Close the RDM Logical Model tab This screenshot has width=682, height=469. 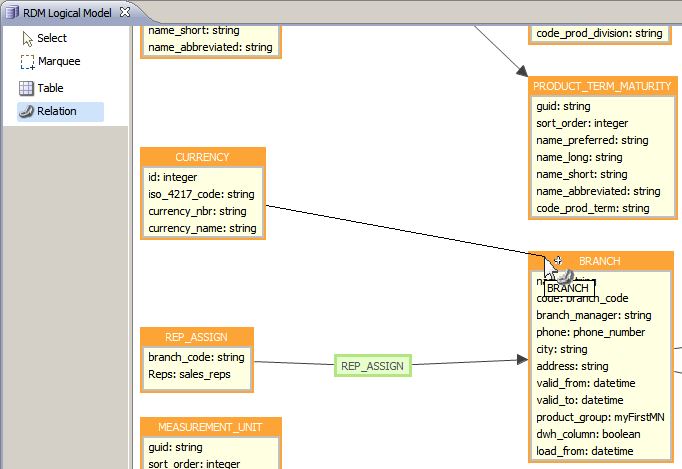[x=125, y=12]
